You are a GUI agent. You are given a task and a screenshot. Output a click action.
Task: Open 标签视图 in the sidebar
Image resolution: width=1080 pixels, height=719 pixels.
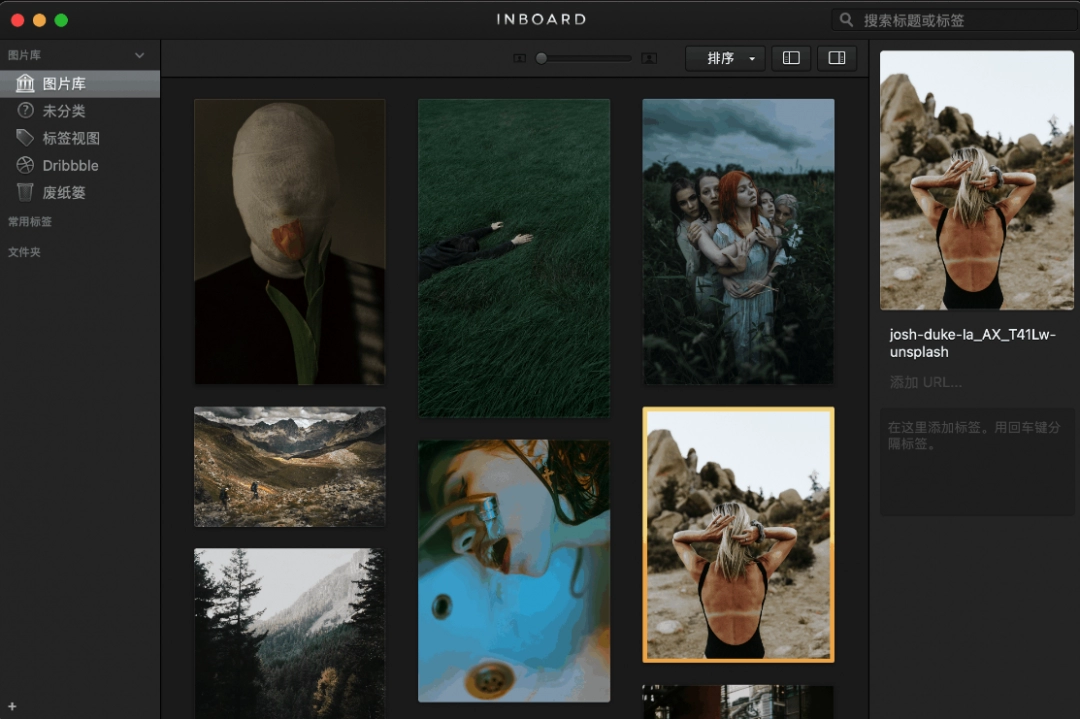click(x=71, y=138)
